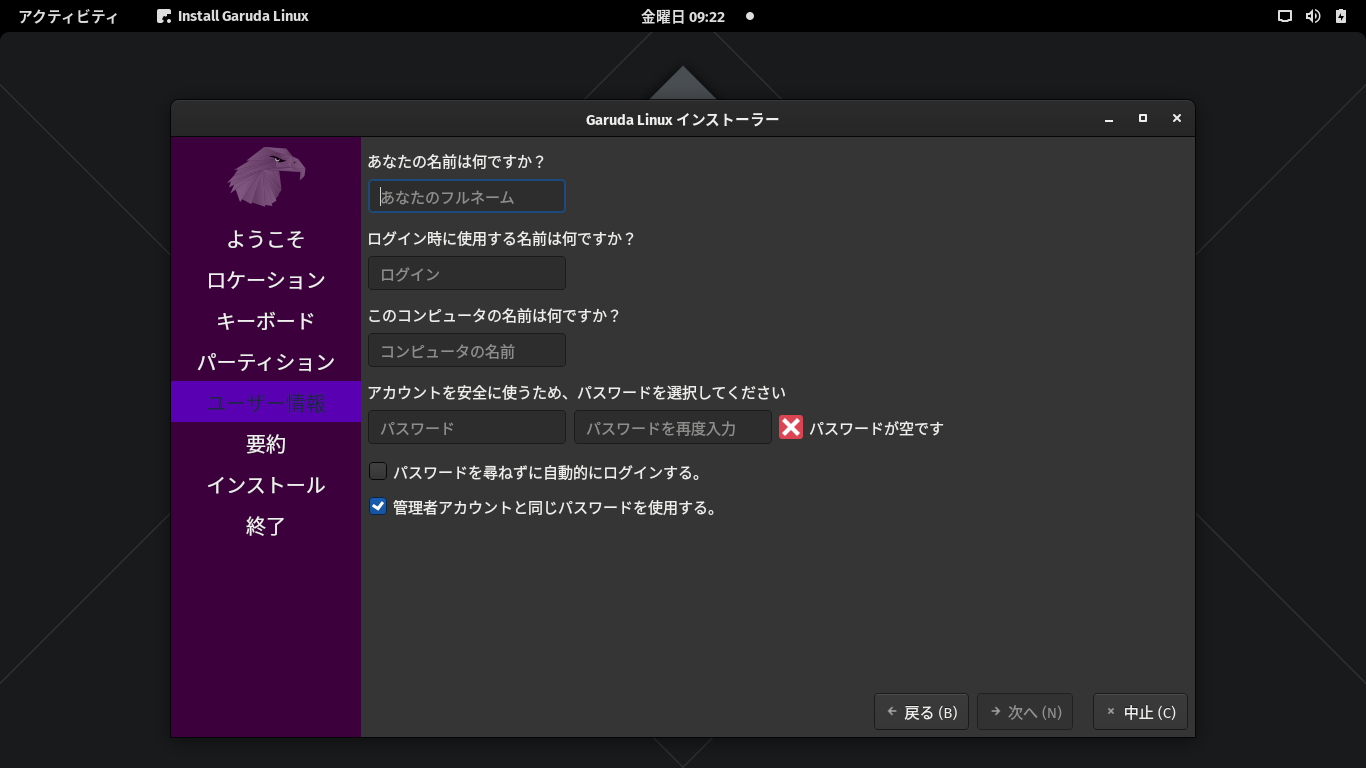Image resolution: width=1366 pixels, height=768 pixels.
Task: Open アクティビティ overview
Action: (68, 16)
